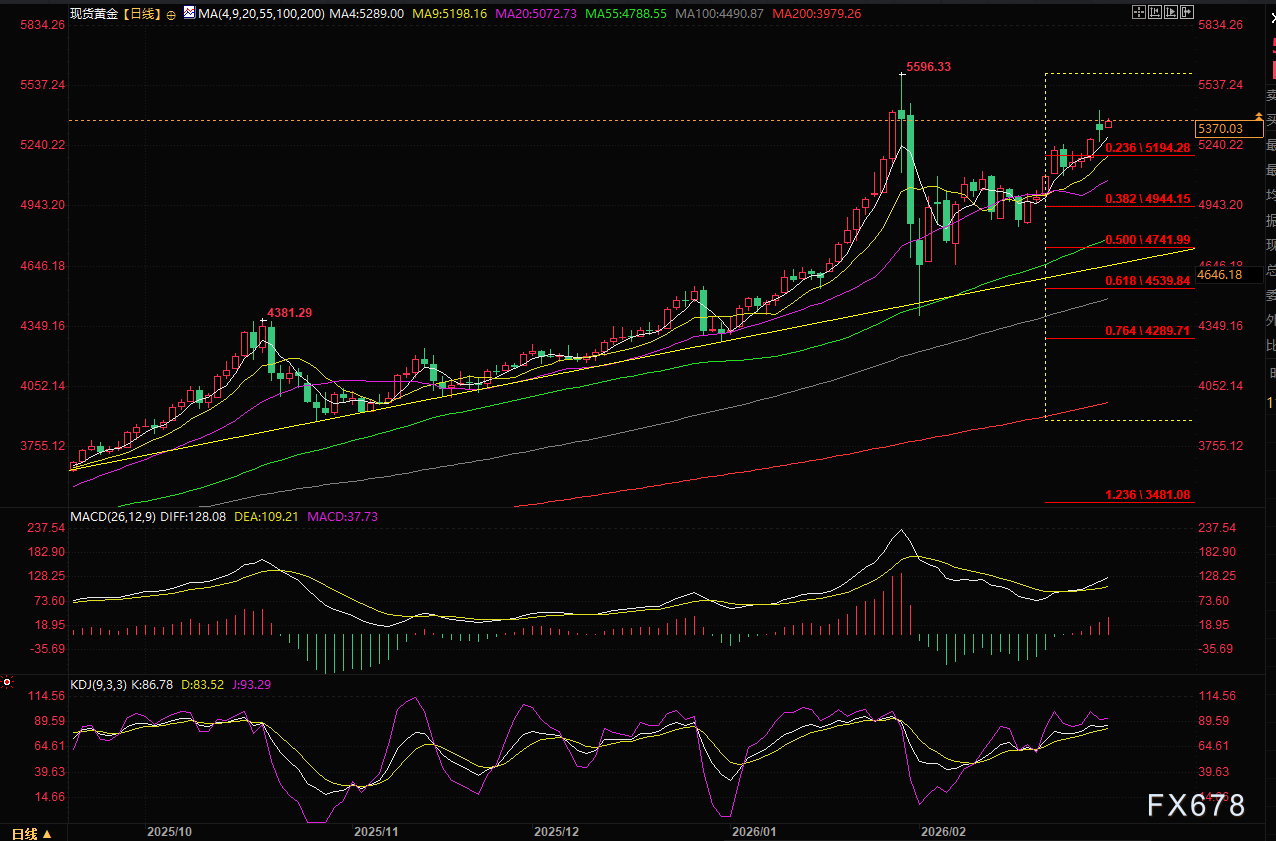Expand the 日线 period selector at bottom left
This screenshot has height=841, width=1276.
pyautogui.click(x=31, y=833)
